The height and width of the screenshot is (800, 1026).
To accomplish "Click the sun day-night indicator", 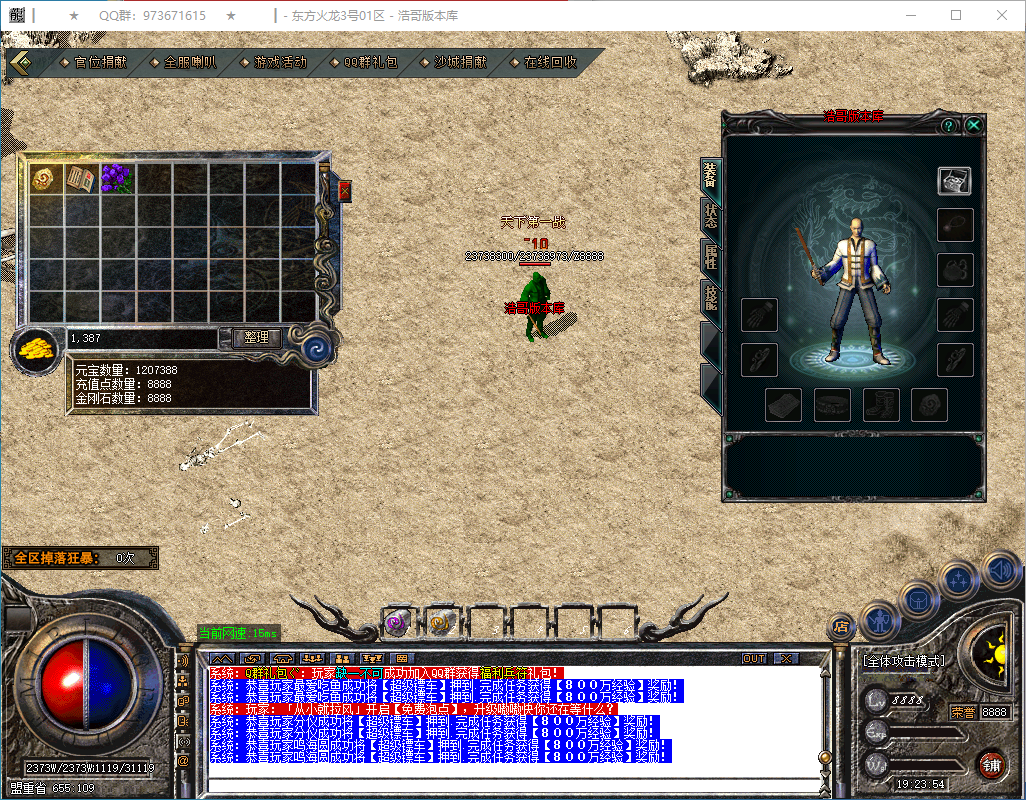I will pos(993,654).
